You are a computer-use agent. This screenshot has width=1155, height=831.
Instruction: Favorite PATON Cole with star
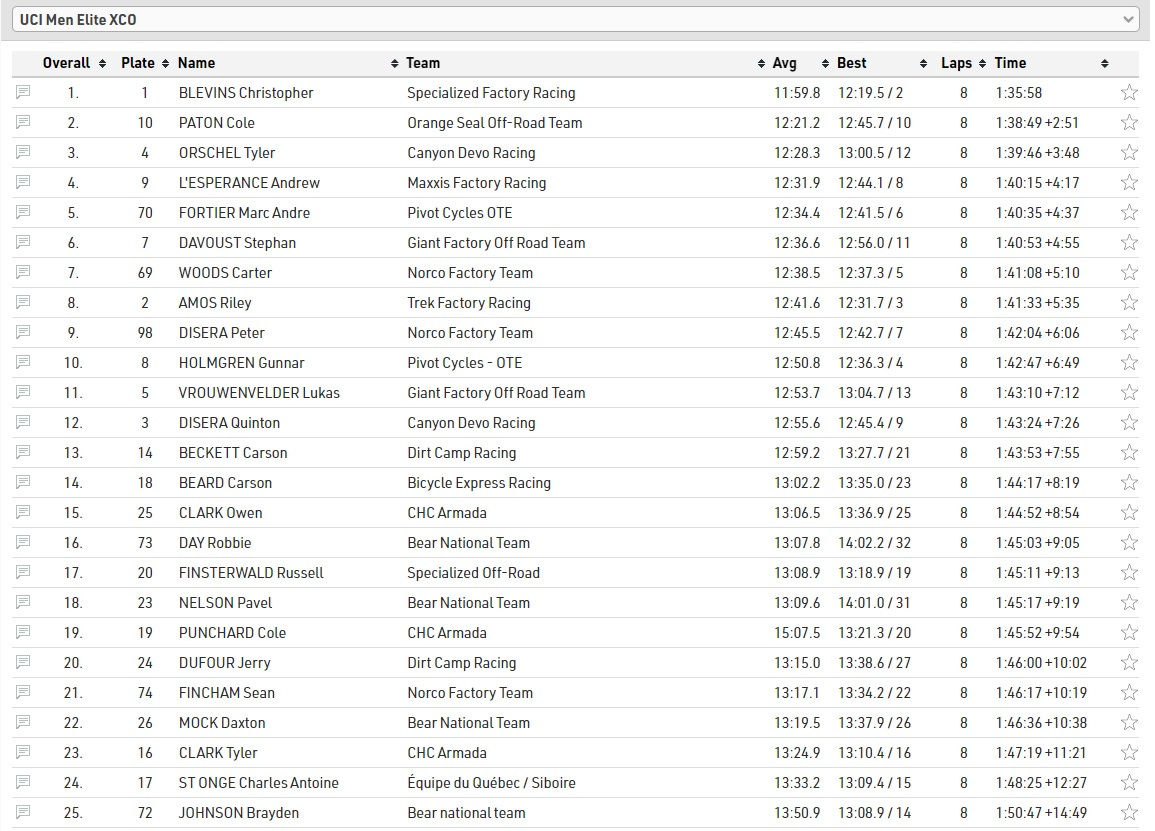(1128, 123)
